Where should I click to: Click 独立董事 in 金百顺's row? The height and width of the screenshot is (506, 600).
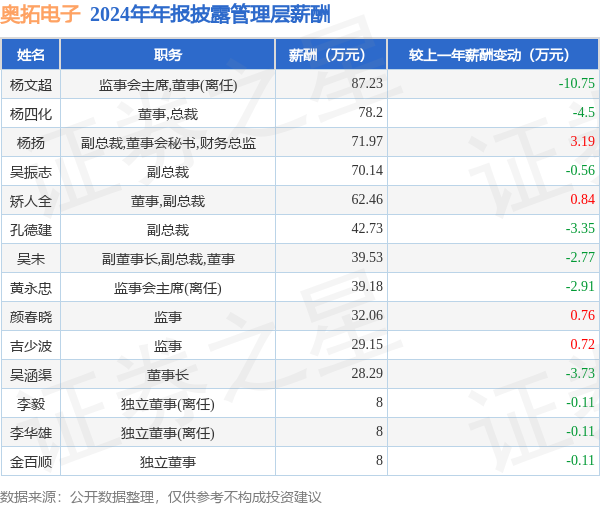[x=168, y=462]
